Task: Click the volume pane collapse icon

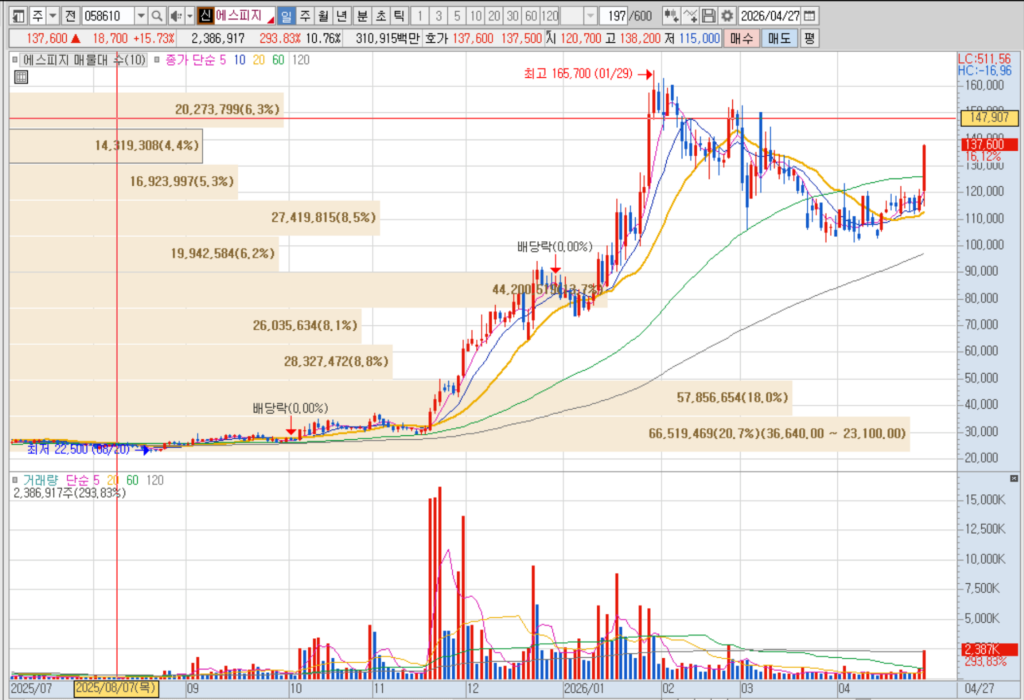Action: tap(1014, 479)
